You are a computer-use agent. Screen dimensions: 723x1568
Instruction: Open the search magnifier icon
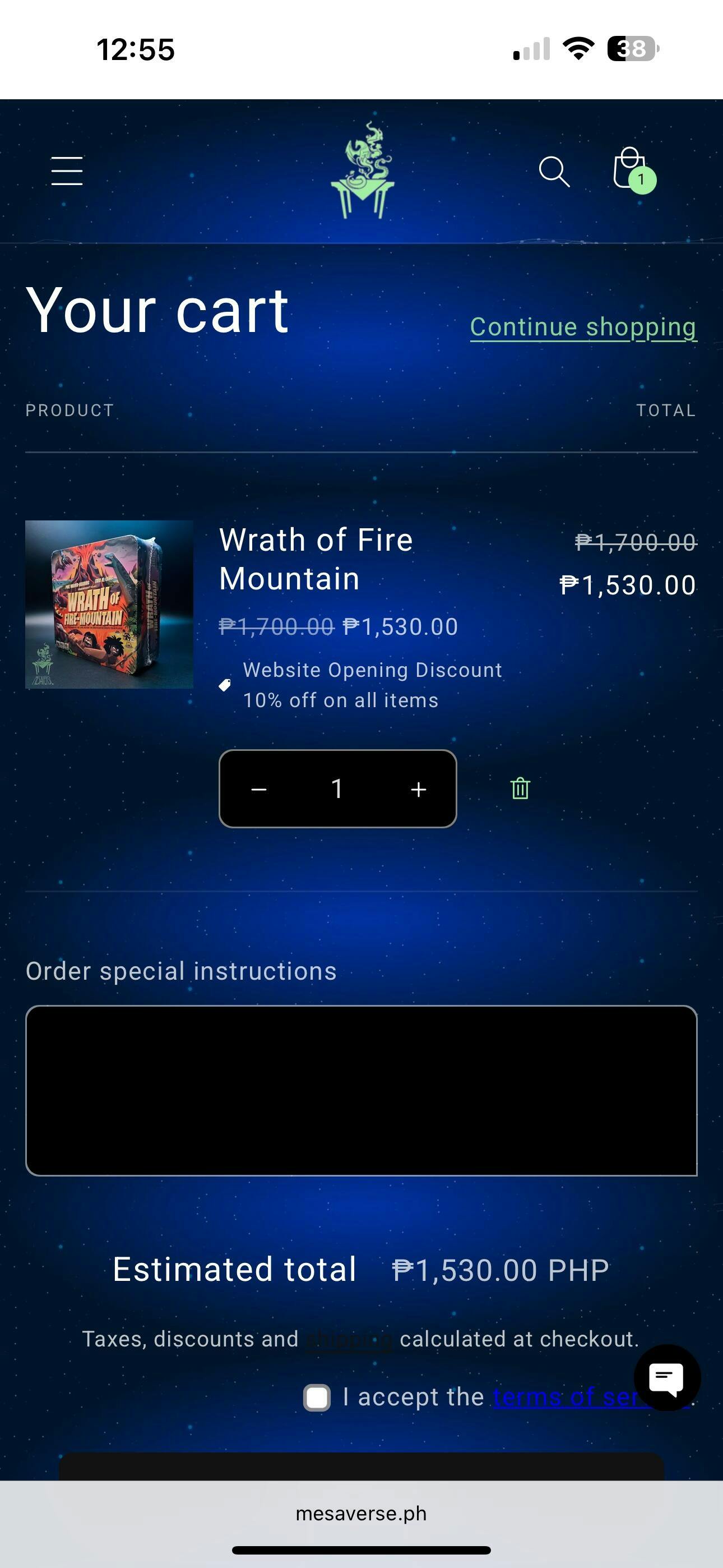(x=554, y=172)
